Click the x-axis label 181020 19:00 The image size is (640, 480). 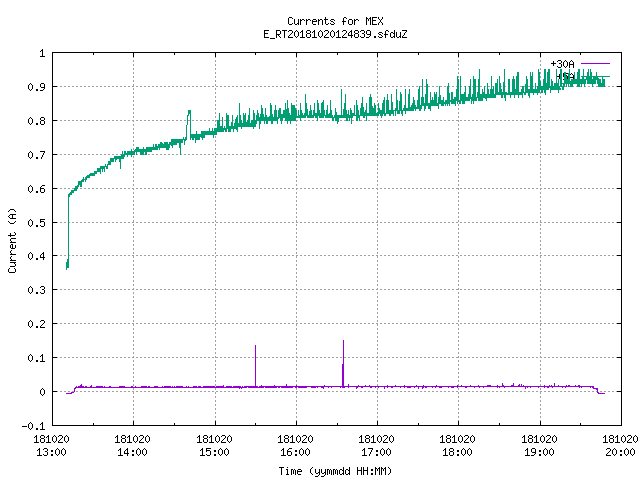(x=539, y=446)
